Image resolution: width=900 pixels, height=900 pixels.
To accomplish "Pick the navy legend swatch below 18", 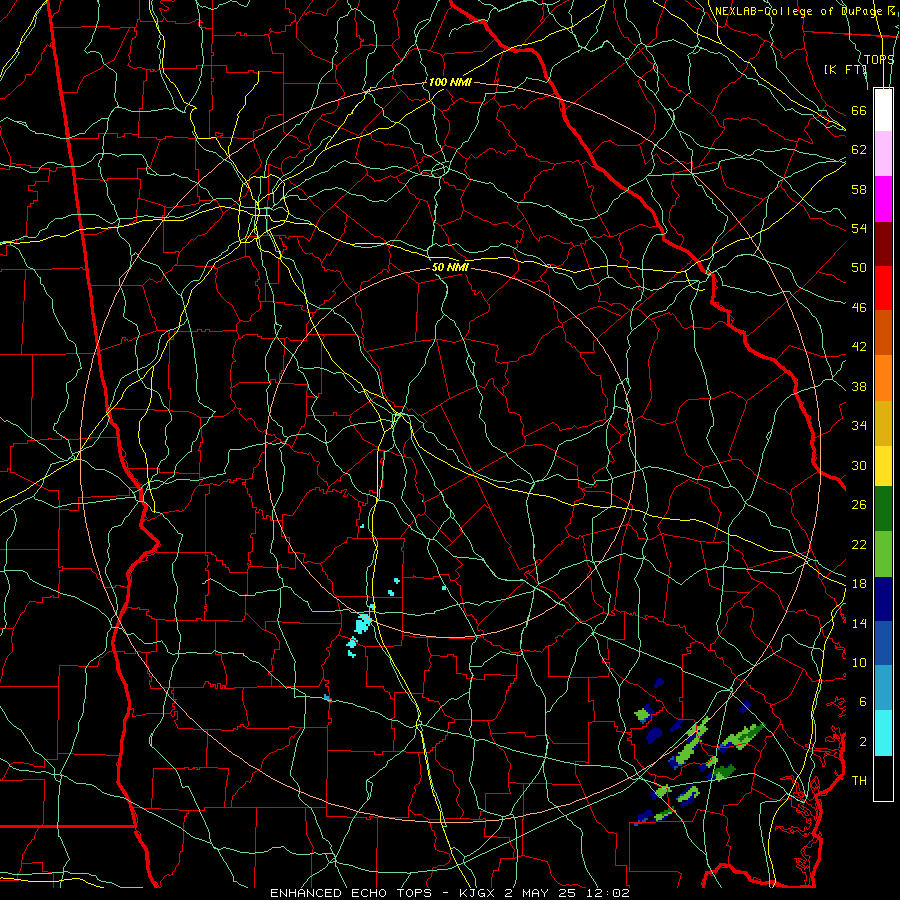I will pyautogui.click(x=883, y=599).
